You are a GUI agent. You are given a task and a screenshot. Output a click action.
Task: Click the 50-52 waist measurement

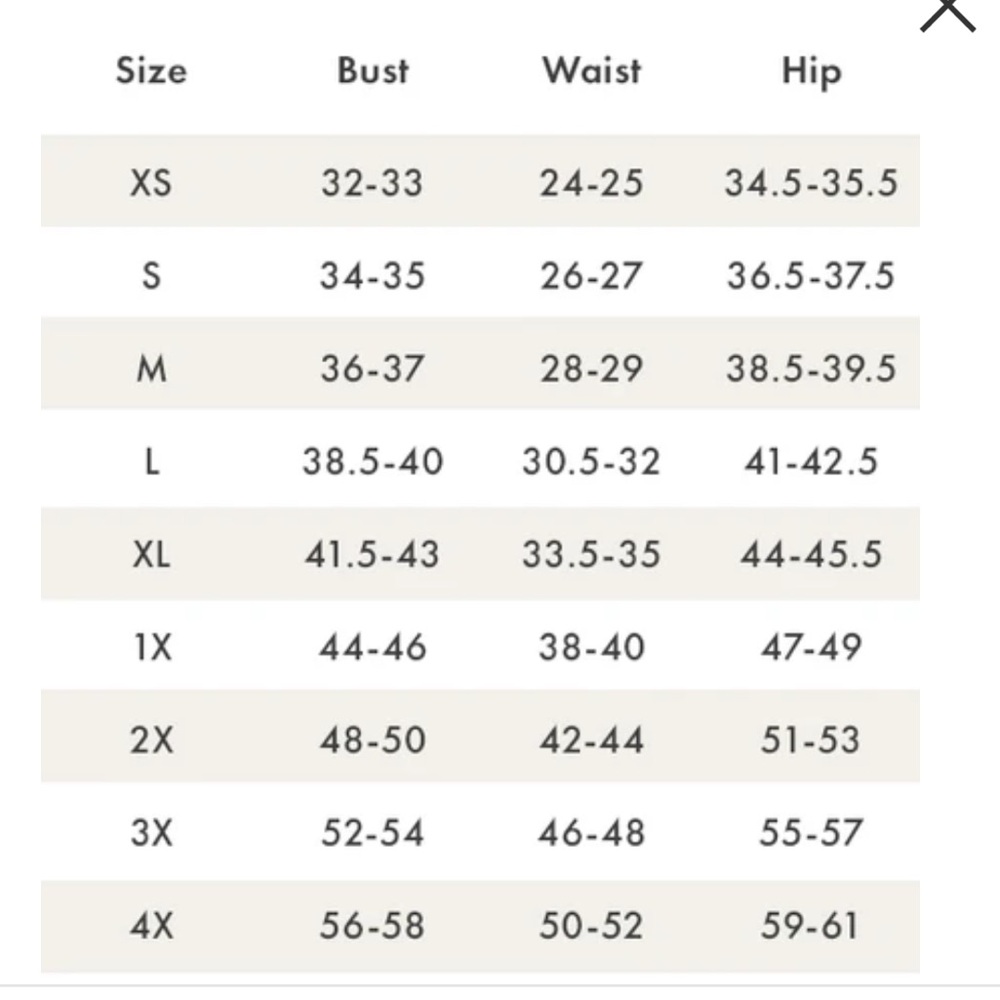coord(591,925)
